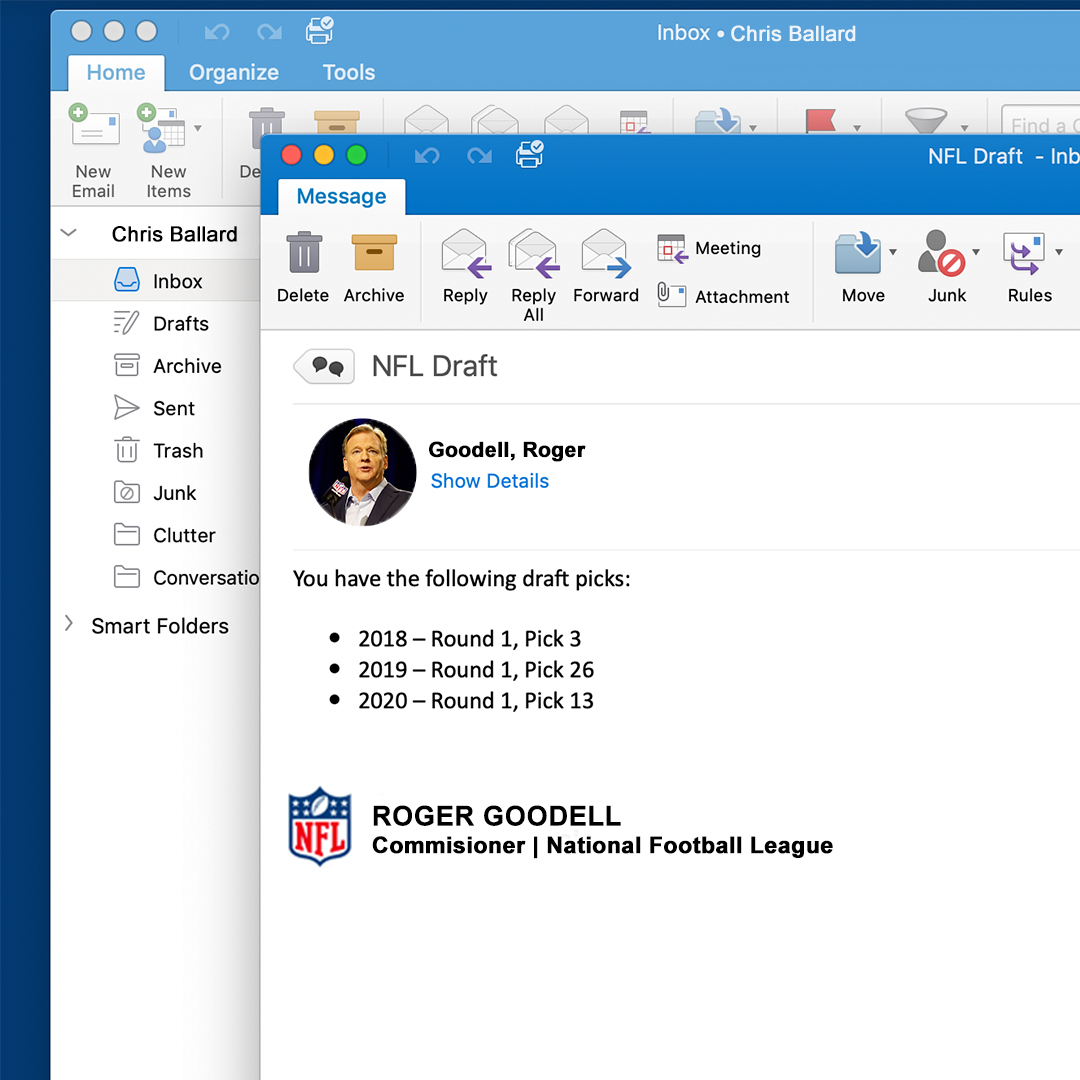The height and width of the screenshot is (1080, 1080).
Task: Open Move dropdown arrow in main window toolbar
Action: (x=753, y=128)
